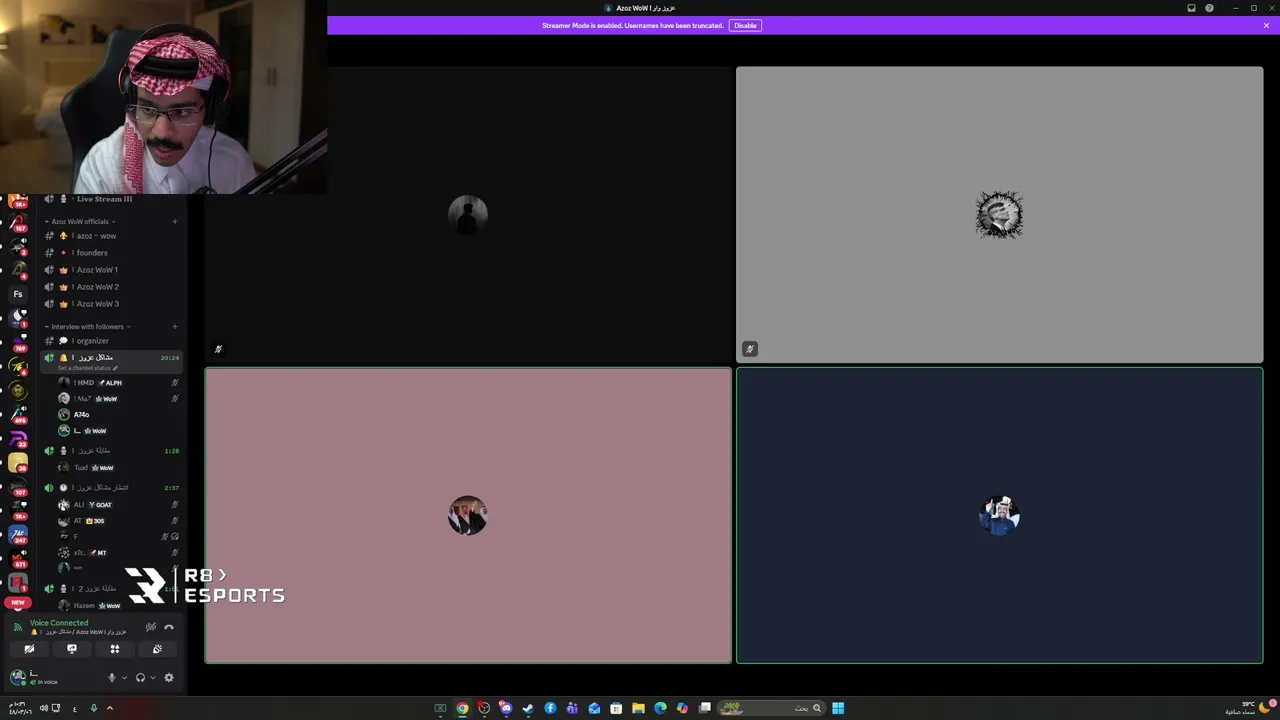Open Microsoft Edge from taskbar

coord(660,708)
